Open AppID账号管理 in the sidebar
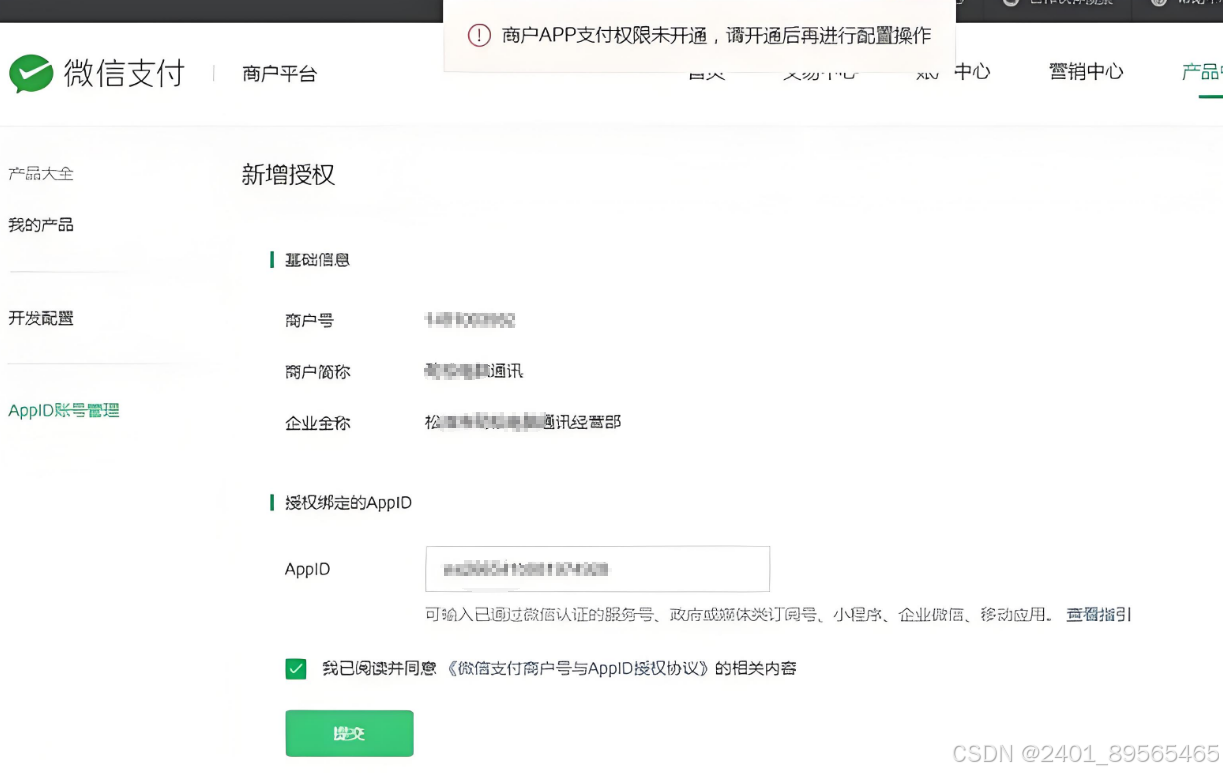Screen dimensions: 1223x773 (x=64, y=410)
